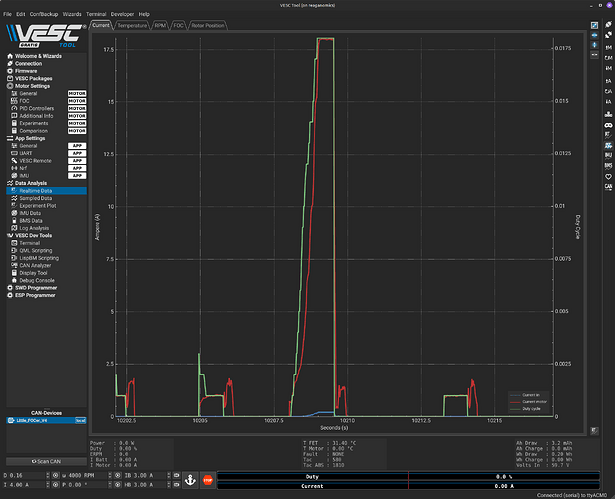Toggle horizontal zoom for the plot

click(x=595, y=35)
